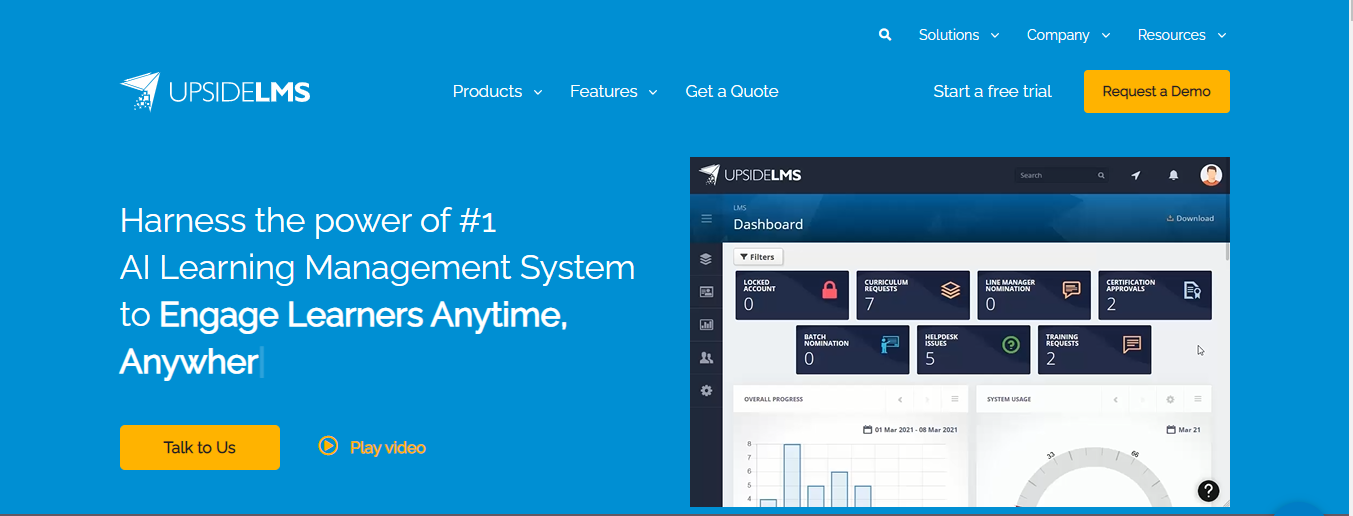Click the Start a free trial link

993,91
